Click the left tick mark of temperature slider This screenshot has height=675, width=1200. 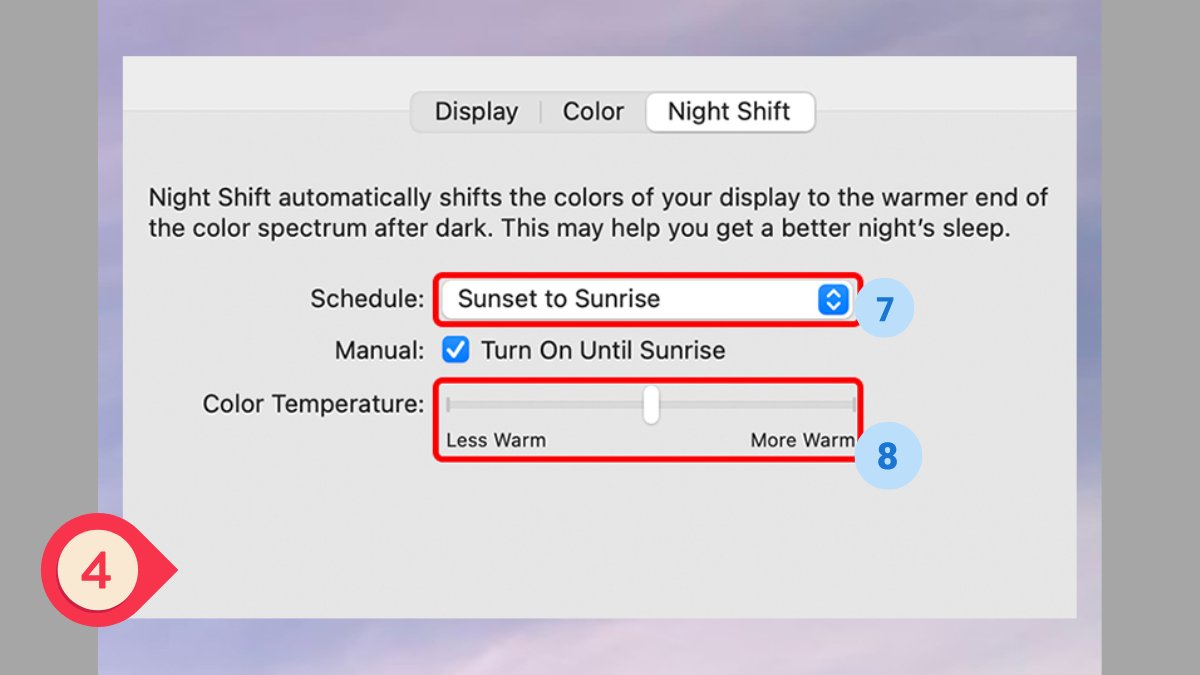tap(449, 405)
